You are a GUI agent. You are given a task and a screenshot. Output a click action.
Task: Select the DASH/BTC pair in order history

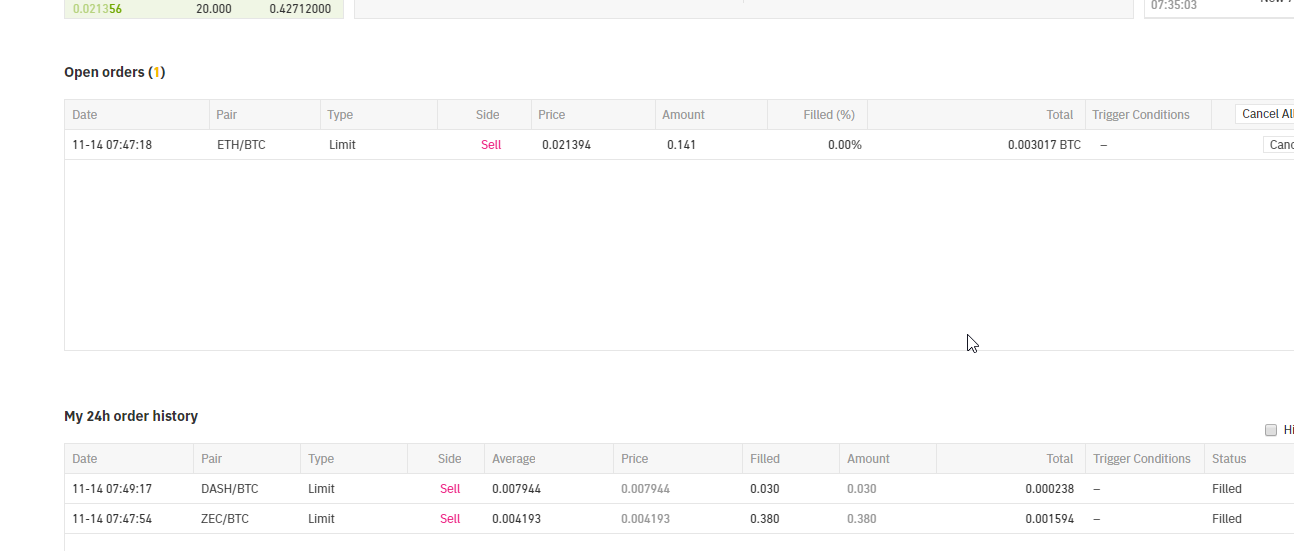[x=229, y=489]
